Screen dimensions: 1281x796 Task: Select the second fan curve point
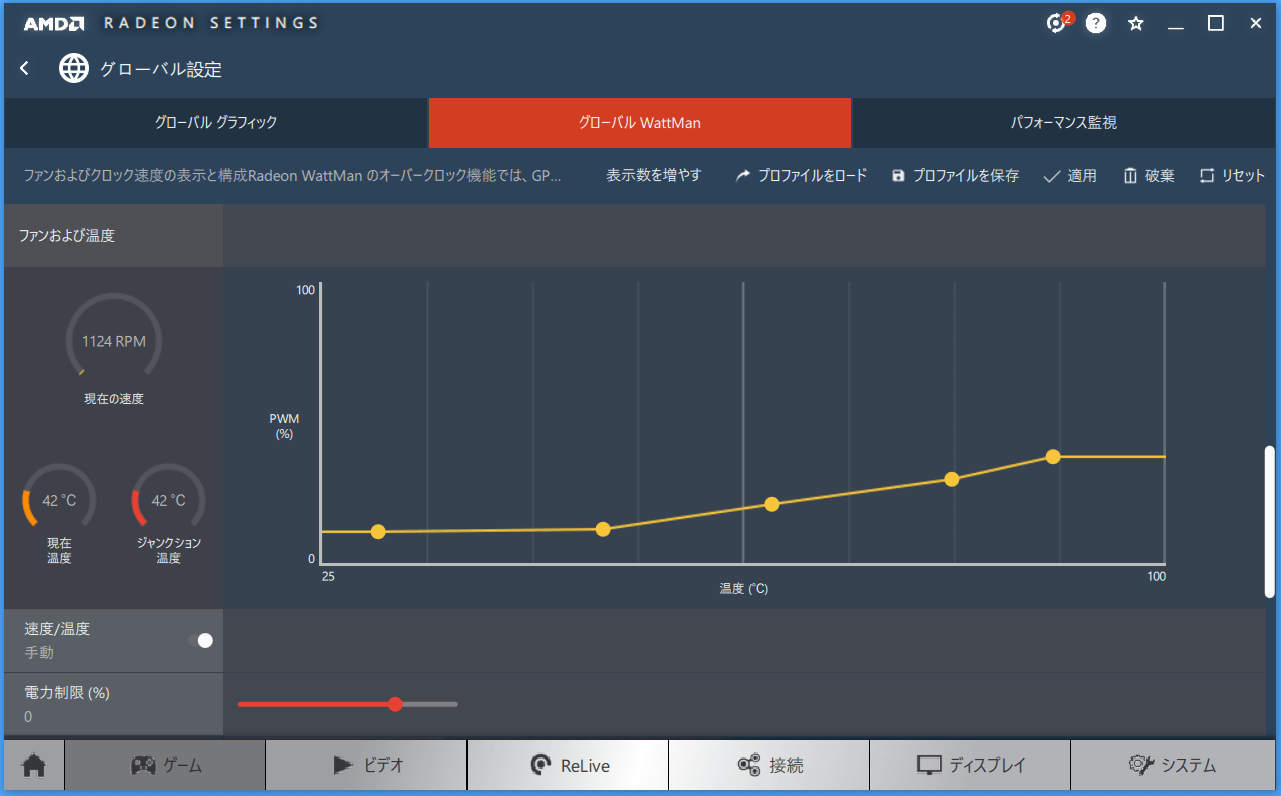[x=603, y=529]
